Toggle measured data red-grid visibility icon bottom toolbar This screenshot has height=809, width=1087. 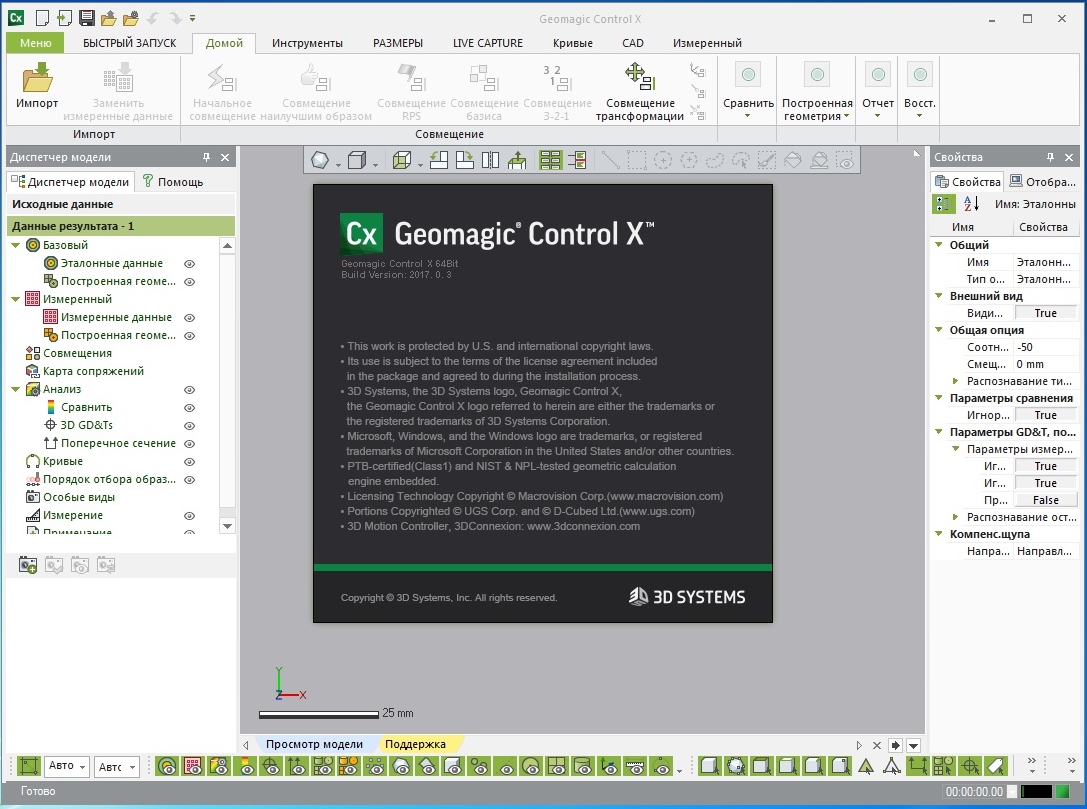click(193, 766)
